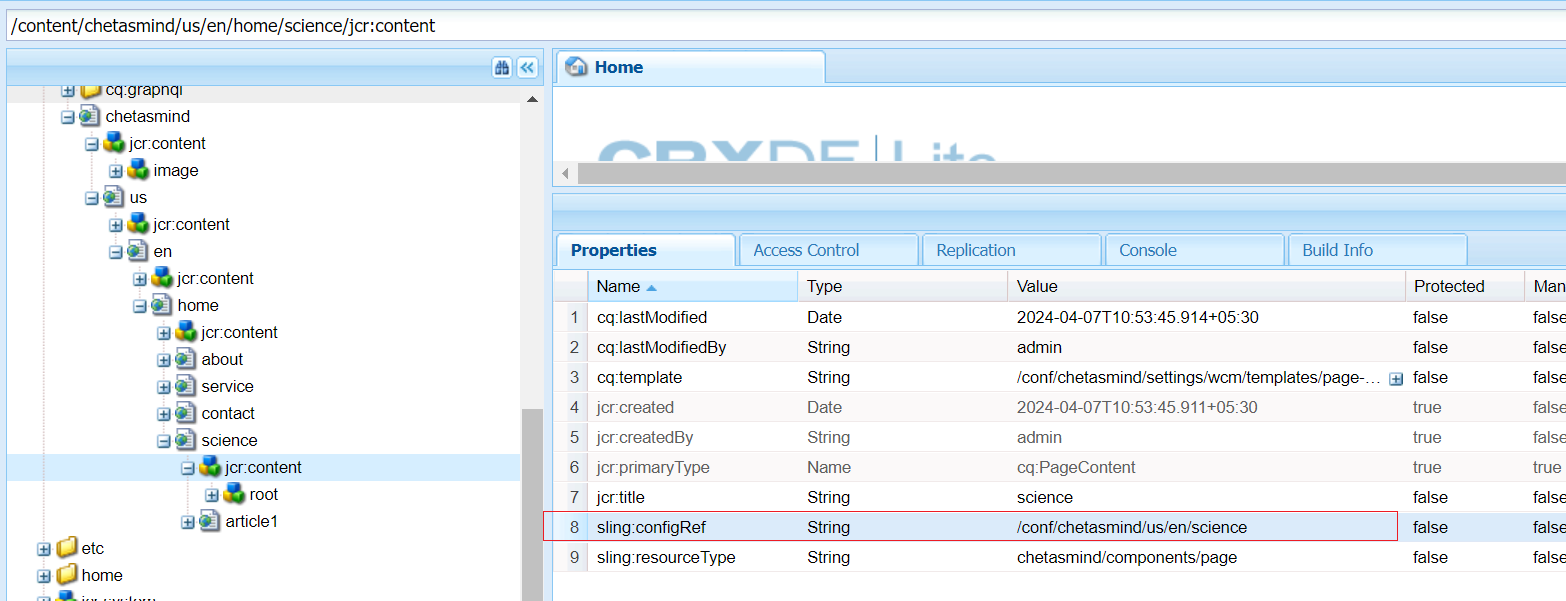Click Protected true for jcr:primaryType
The height and width of the screenshot is (601, 1566).
[x=1427, y=467]
